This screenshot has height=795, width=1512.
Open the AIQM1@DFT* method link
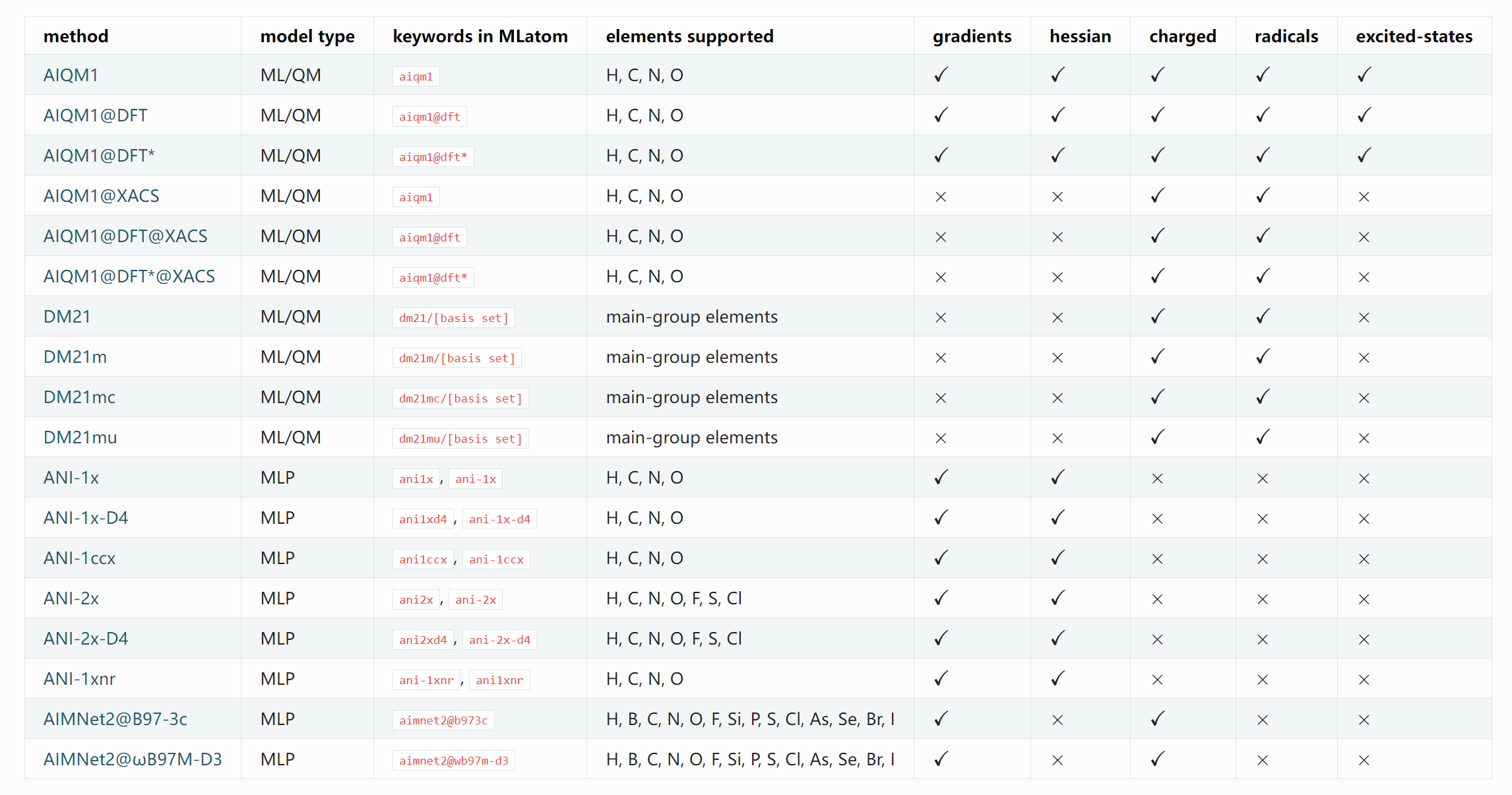click(99, 156)
